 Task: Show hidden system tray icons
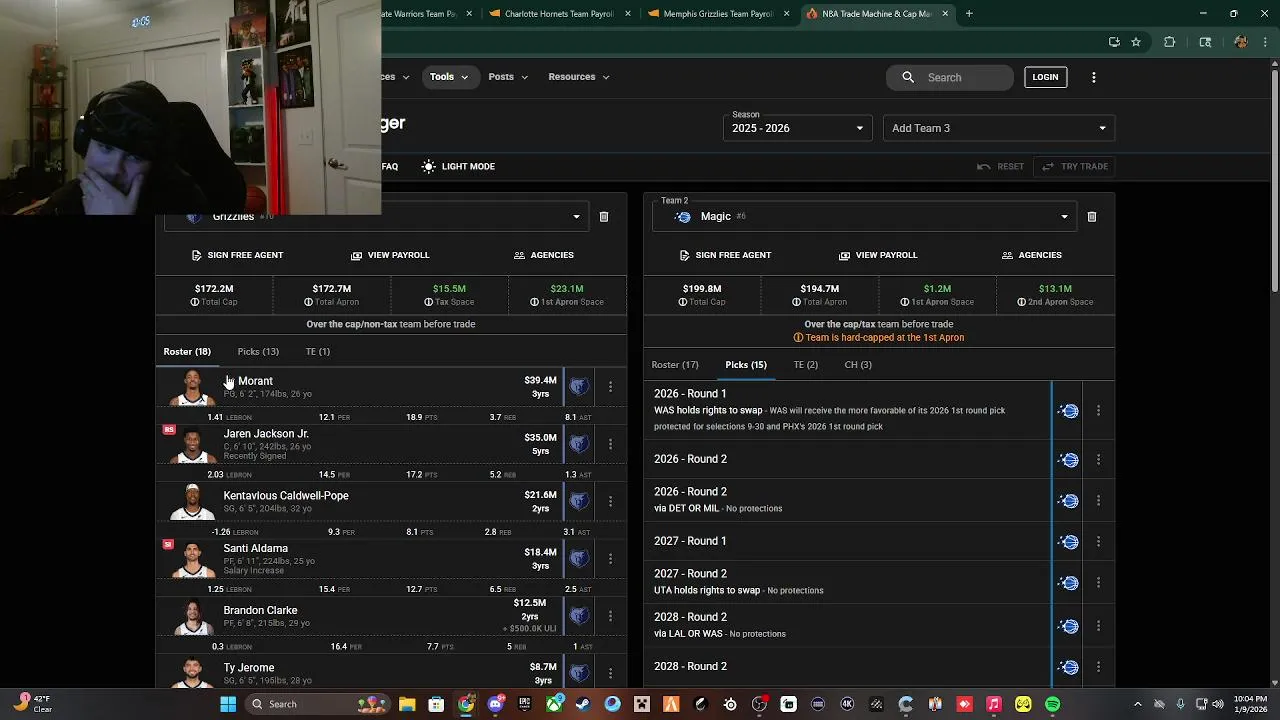[1138, 704]
